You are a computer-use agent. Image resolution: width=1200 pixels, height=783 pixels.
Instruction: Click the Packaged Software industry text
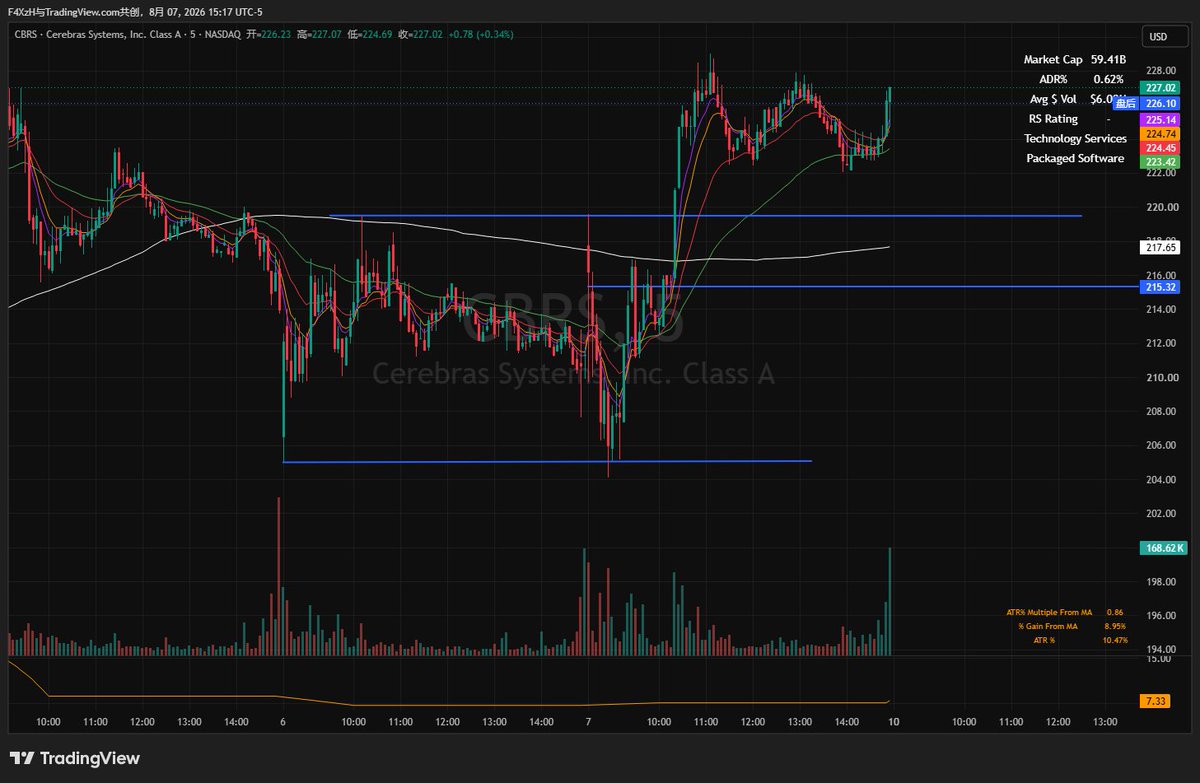tap(1075, 159)
